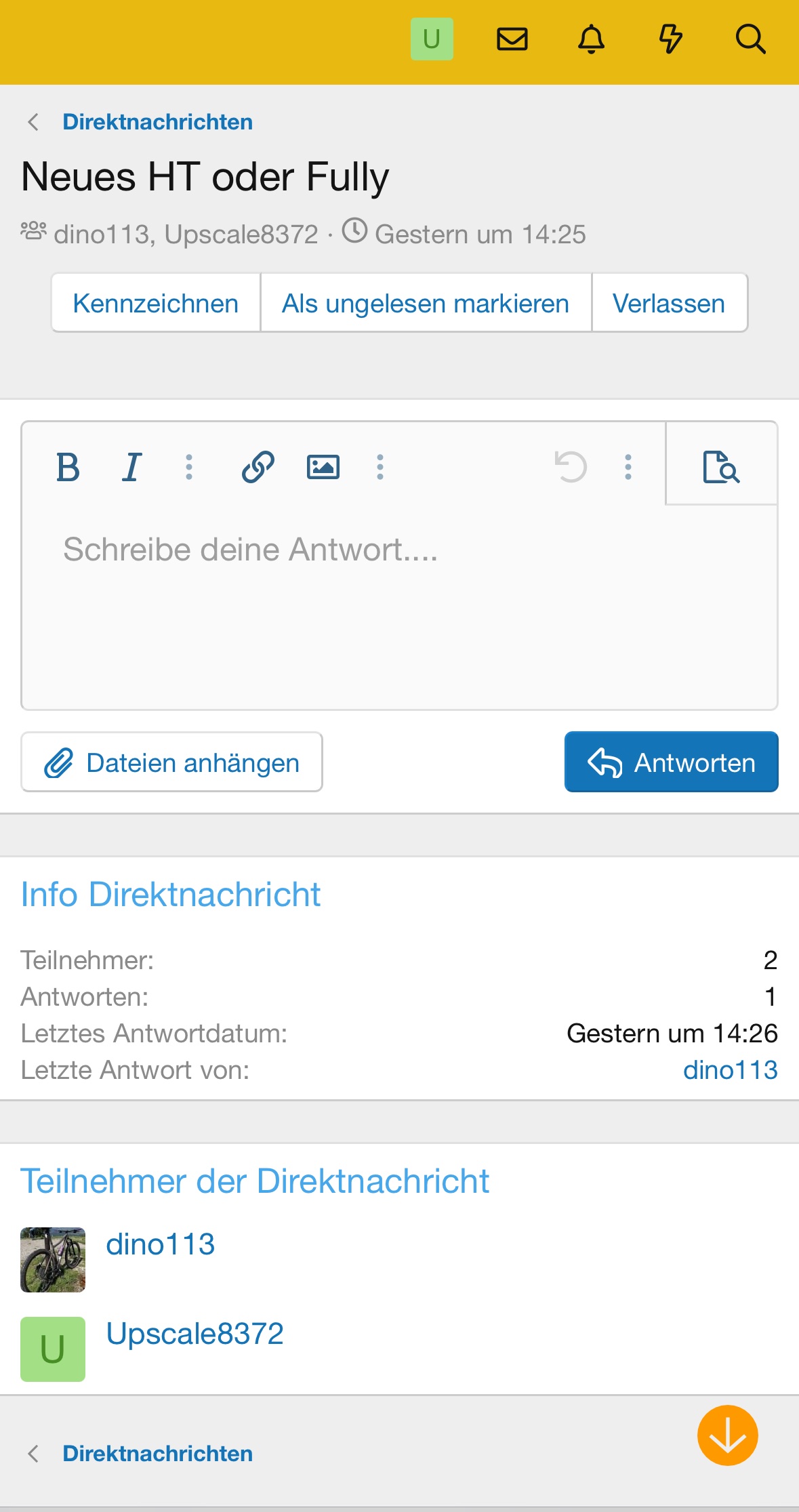Insert a link with chain icon
This screenshot has height=1512, width=799.
click(258, 467)
